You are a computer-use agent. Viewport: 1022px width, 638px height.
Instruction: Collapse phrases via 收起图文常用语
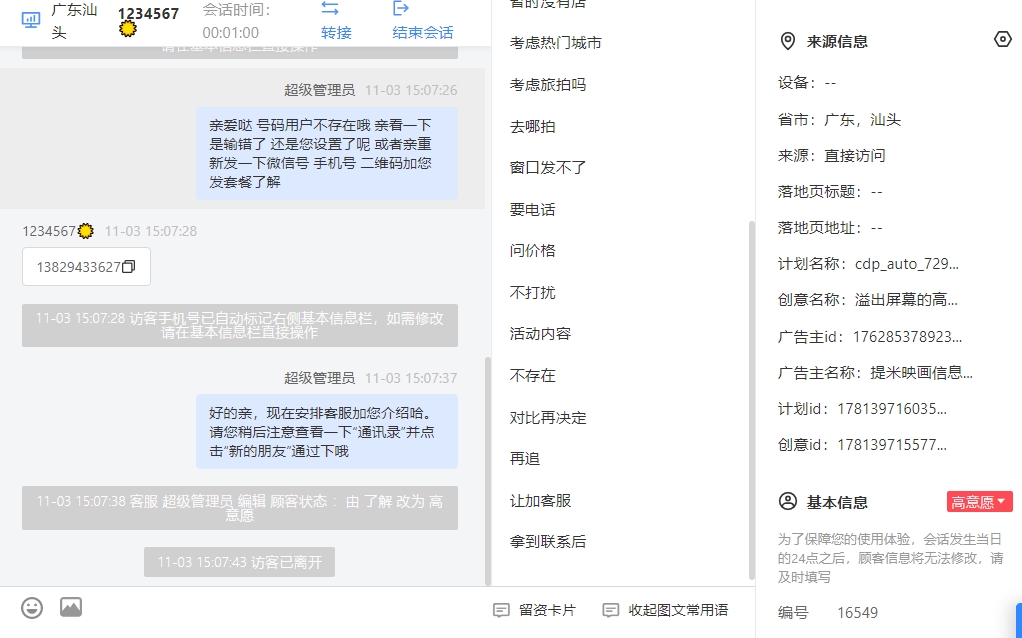pos(665,611)
